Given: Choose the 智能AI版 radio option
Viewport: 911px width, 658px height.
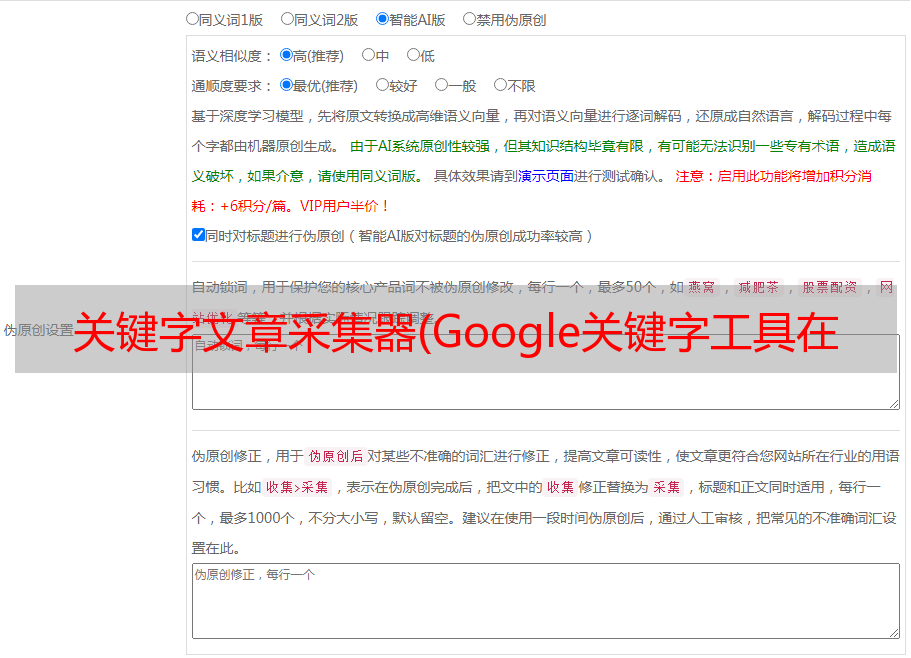Looking at the screenshot, I should coord(382,19).
